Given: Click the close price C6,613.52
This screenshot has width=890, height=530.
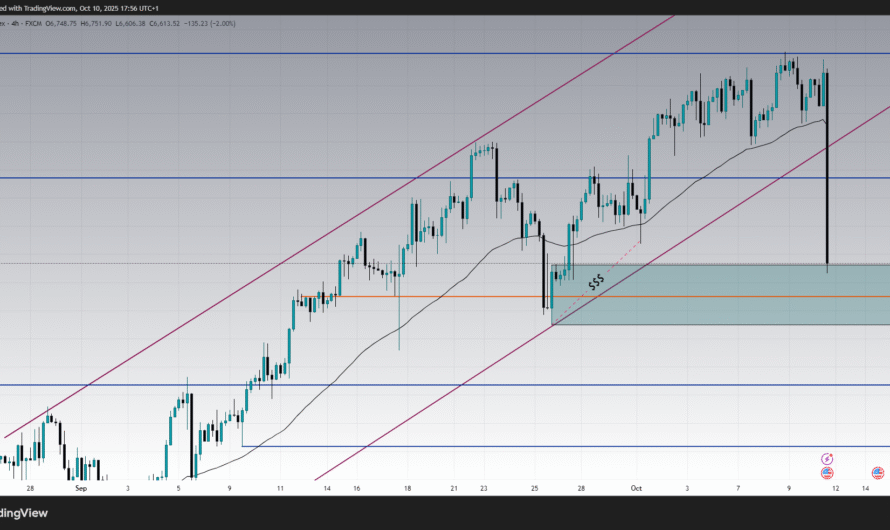Looking at the screenshot, I should coord(165,24).
